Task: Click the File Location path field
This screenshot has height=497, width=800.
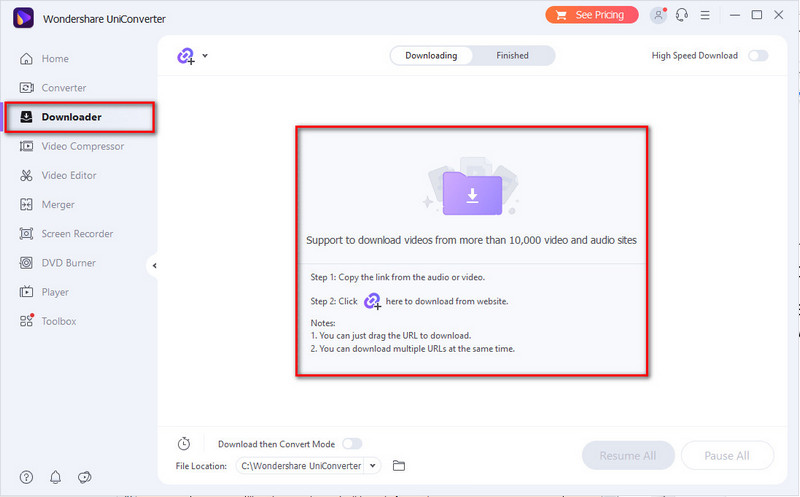Action: coord(301,465)
